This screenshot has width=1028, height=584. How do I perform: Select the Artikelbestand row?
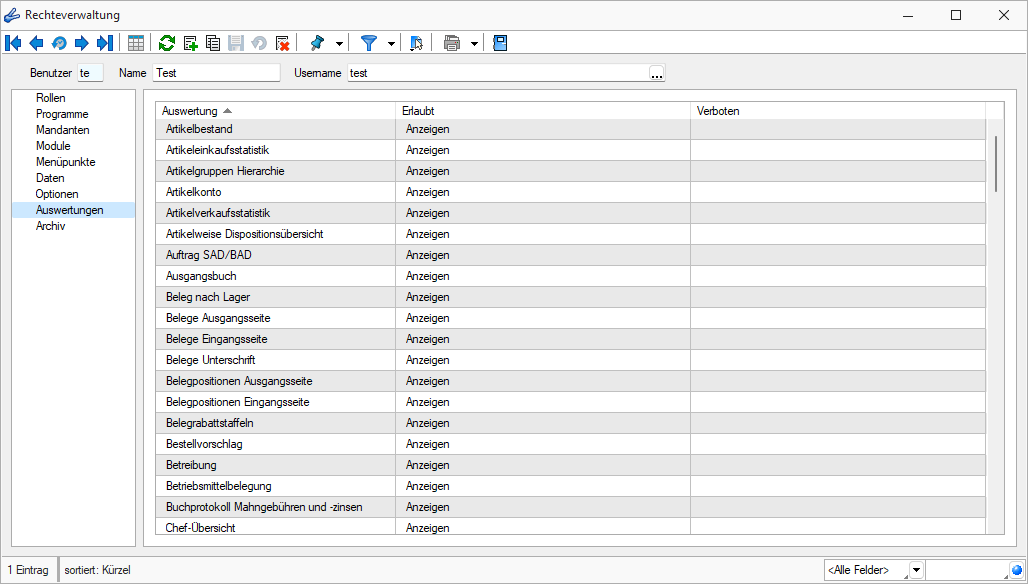[x=570, y=129]
